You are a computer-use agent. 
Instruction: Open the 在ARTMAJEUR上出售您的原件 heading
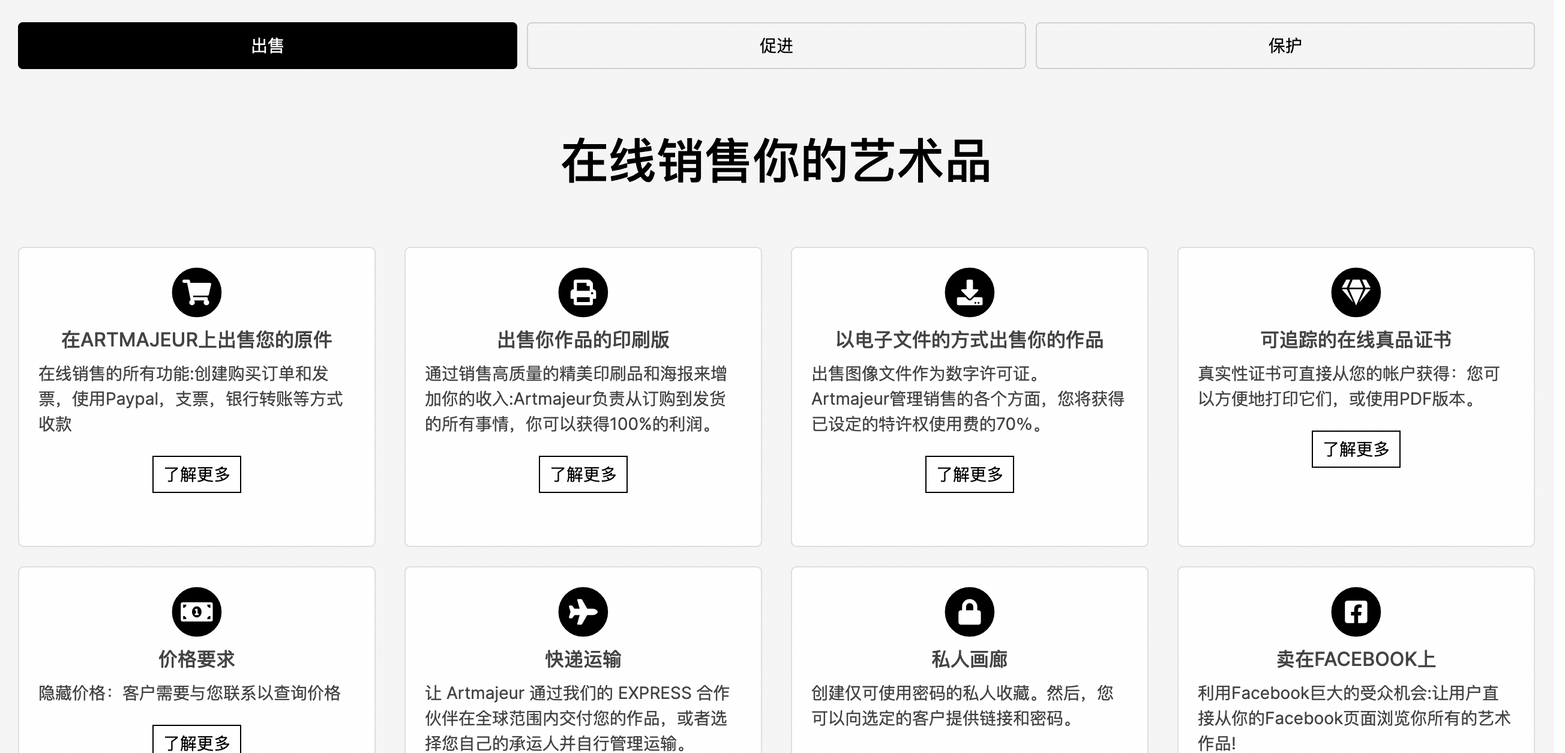pyautogui.click(x=197, y=340)
